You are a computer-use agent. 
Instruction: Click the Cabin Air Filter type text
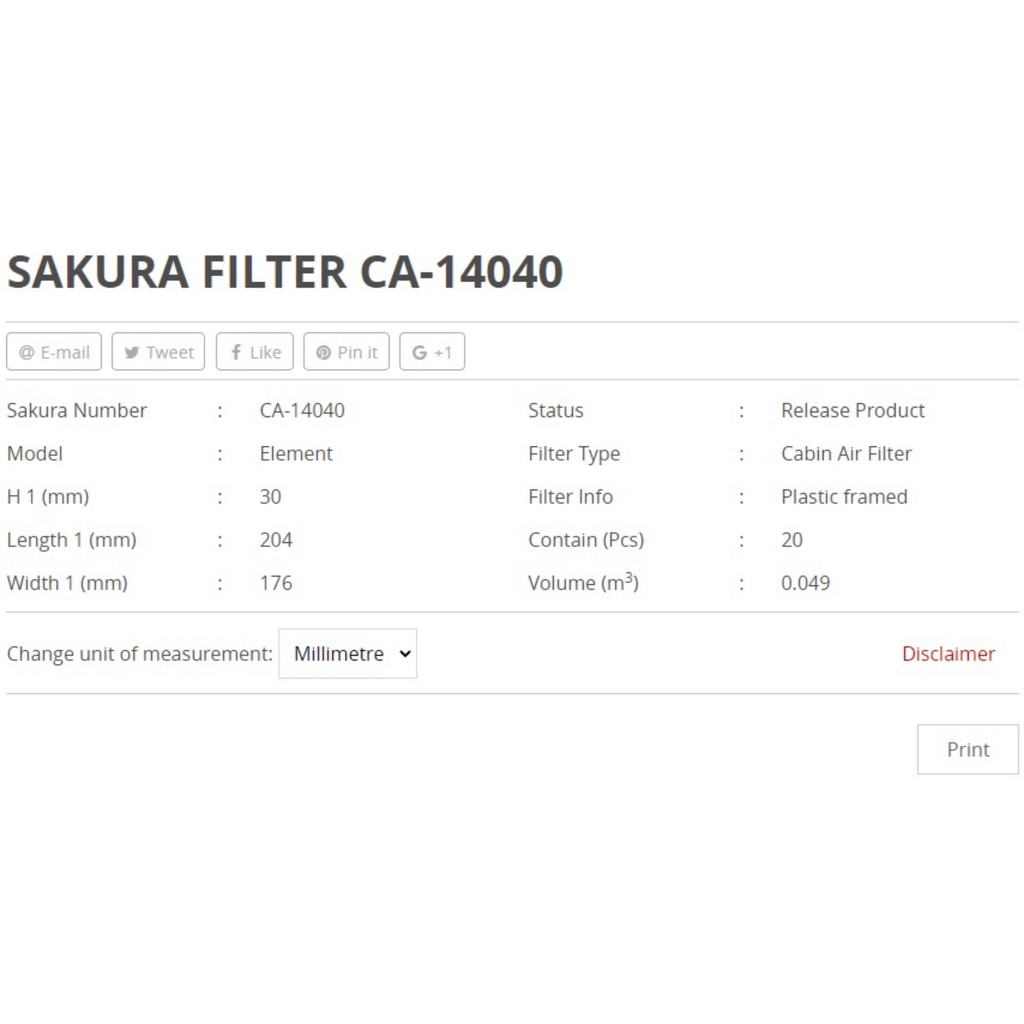(846, 453)
